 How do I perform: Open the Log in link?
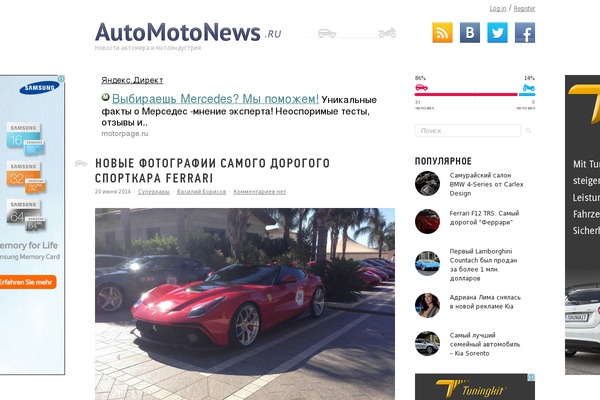pos(498,8)
